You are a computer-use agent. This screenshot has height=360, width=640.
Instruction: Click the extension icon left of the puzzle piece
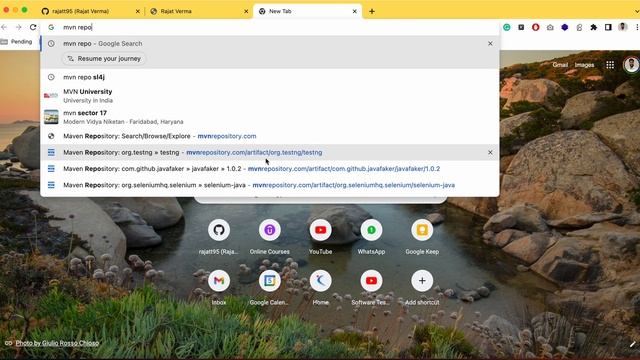click(579, 27)
